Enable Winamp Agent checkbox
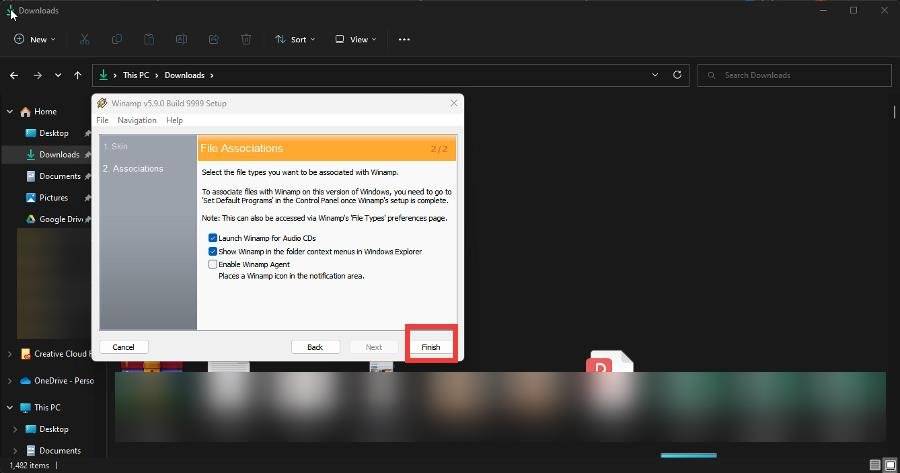900x473 pixels. click(x=212, y=265)
